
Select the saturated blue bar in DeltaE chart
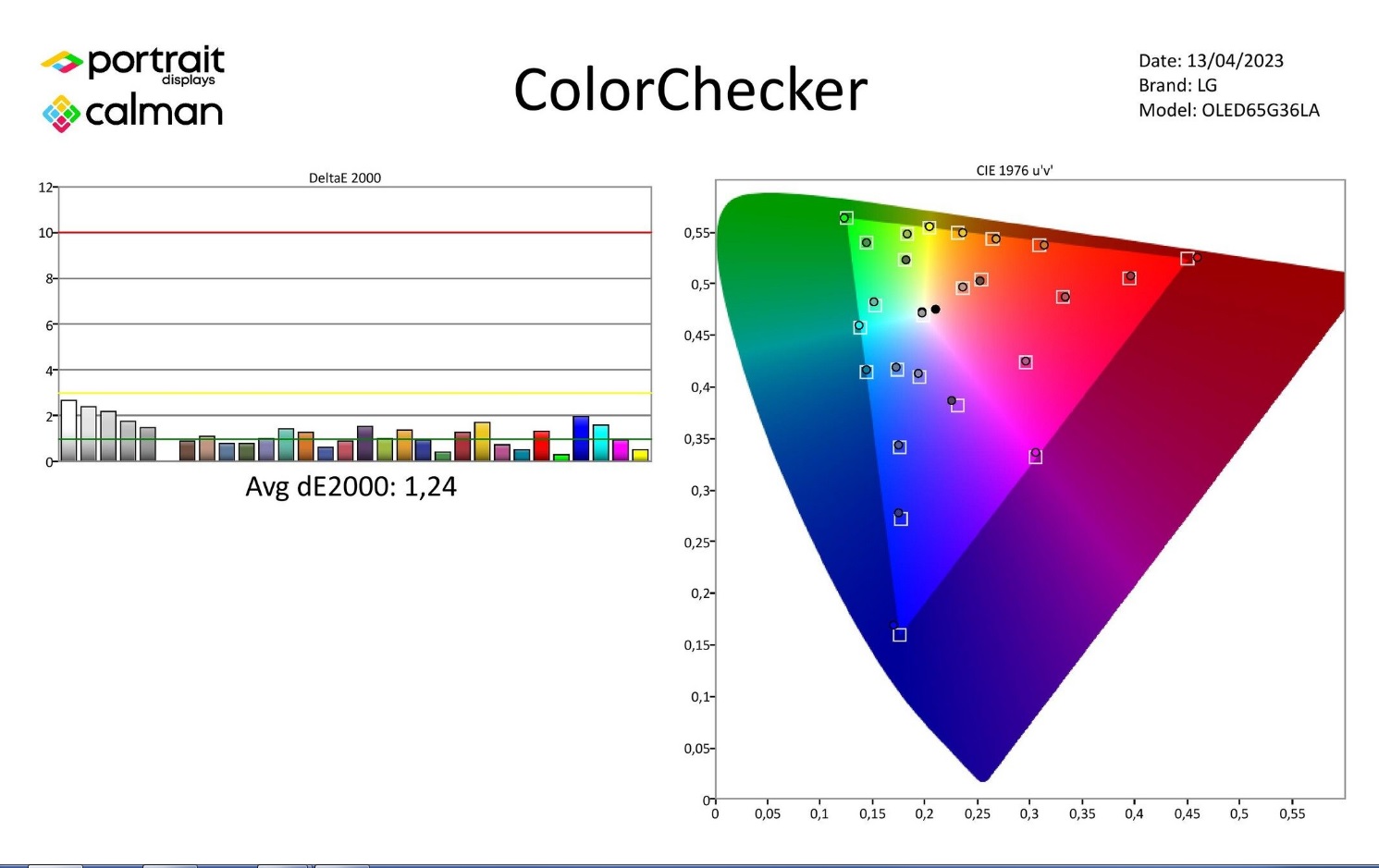(581, 438)
